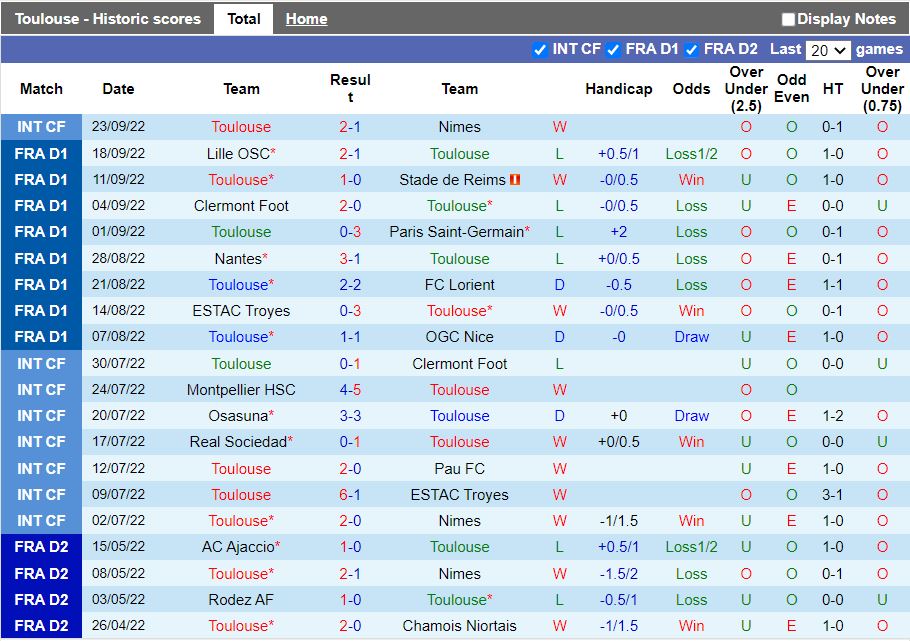Viewport: 910px width, 641px height.
Task: Click the Real Sociedad team link
Action: pyautogui.click(x=238, y=442)
